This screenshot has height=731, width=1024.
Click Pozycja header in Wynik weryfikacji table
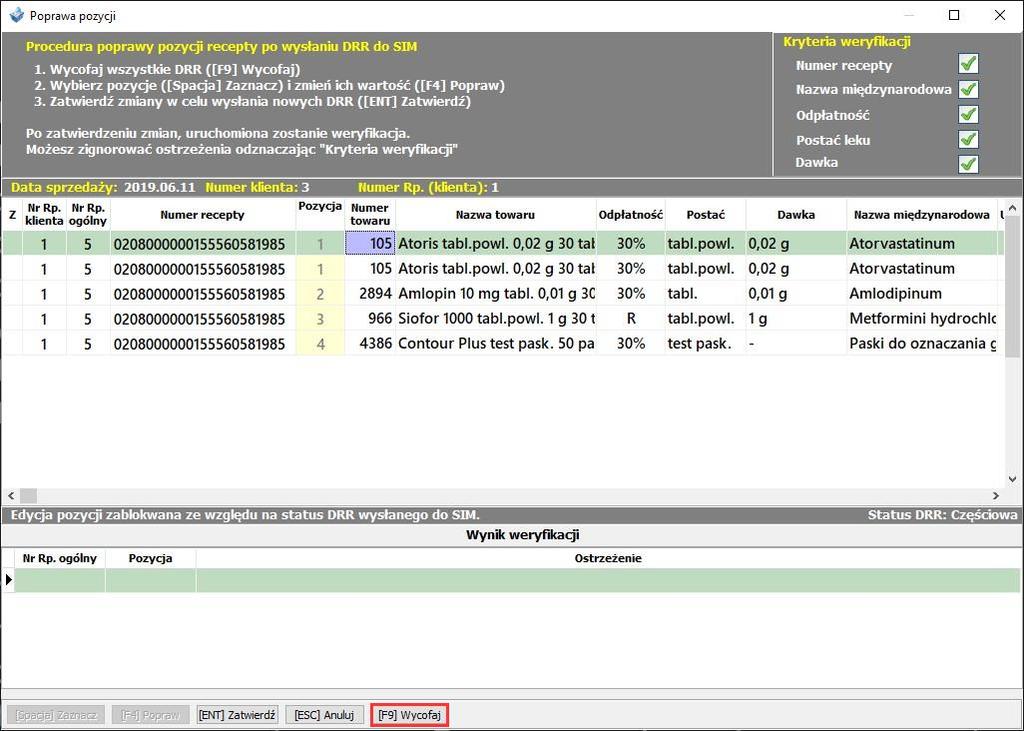pos(150,559)
